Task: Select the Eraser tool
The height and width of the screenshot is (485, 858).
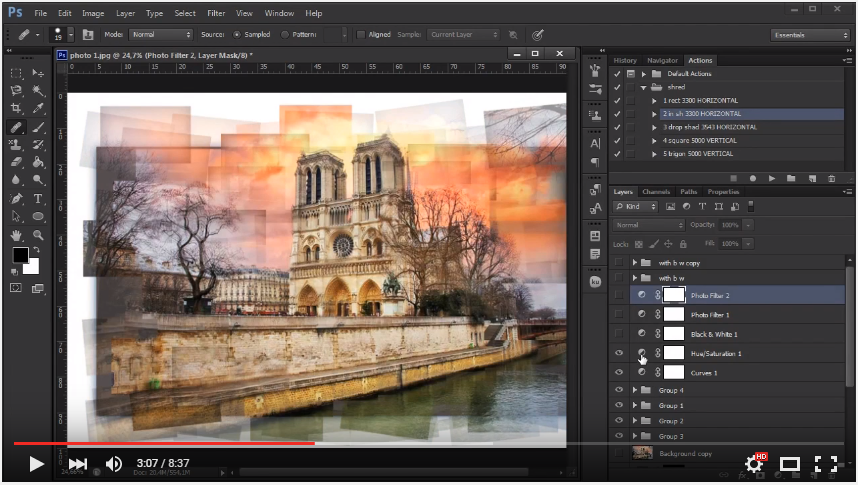Action: click(x=16, y=162)
